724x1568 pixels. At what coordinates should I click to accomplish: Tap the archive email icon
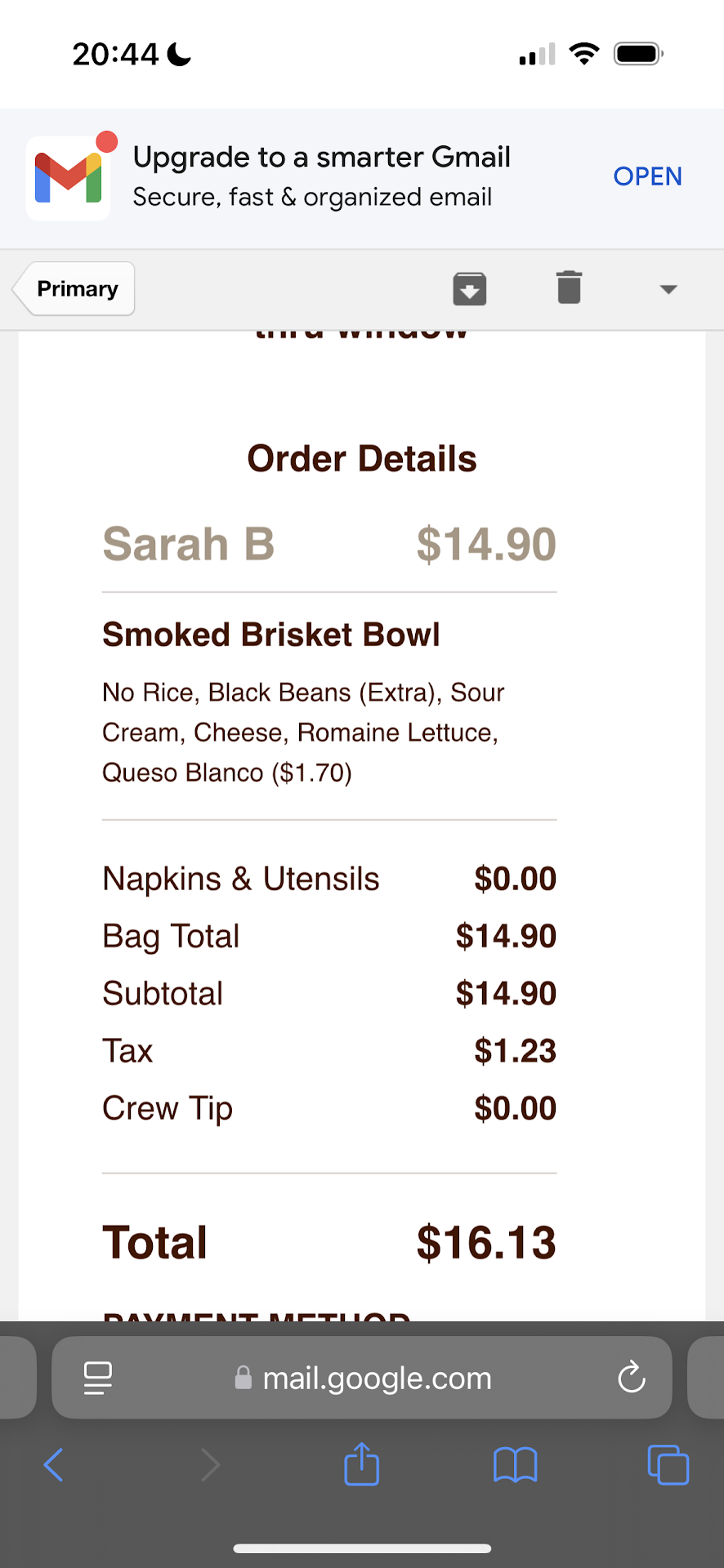(470, 289)
